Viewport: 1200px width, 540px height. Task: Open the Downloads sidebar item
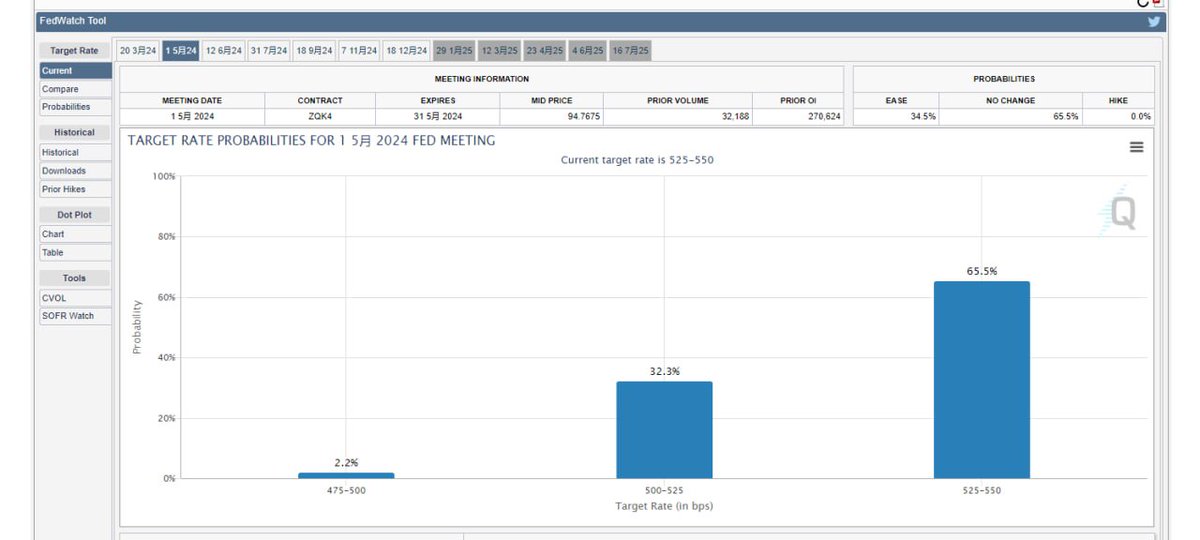tap(75, 171)
